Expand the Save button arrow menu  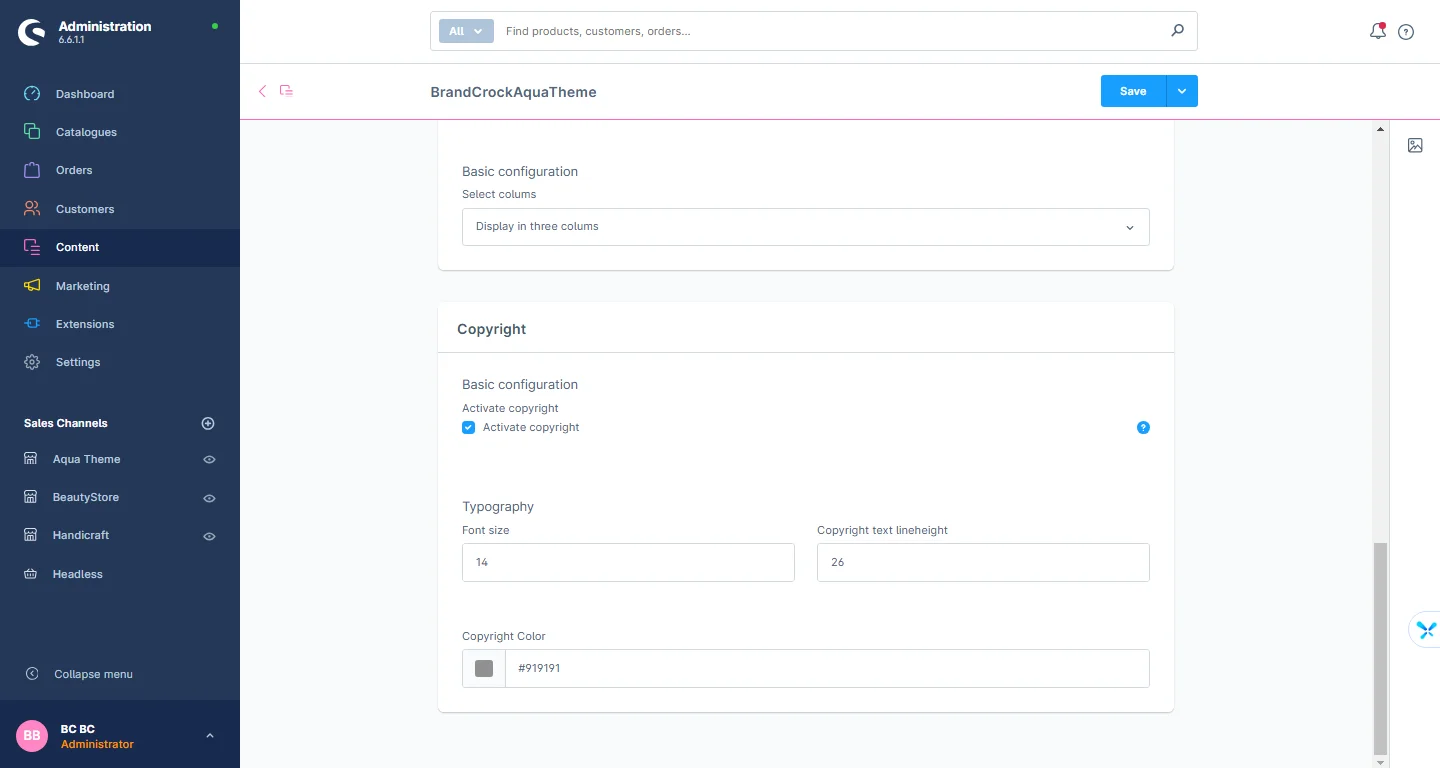coord(1182,91)
